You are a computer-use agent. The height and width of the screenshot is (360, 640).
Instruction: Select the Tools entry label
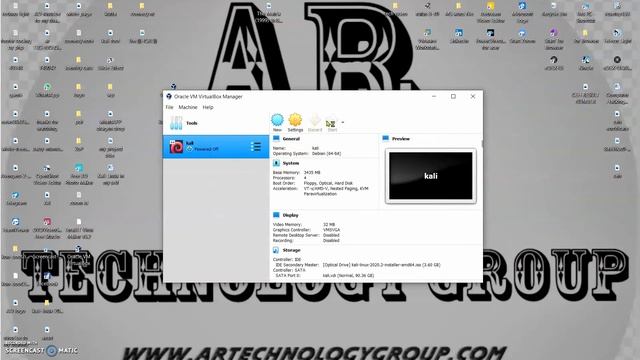click(x=191, y=123)
